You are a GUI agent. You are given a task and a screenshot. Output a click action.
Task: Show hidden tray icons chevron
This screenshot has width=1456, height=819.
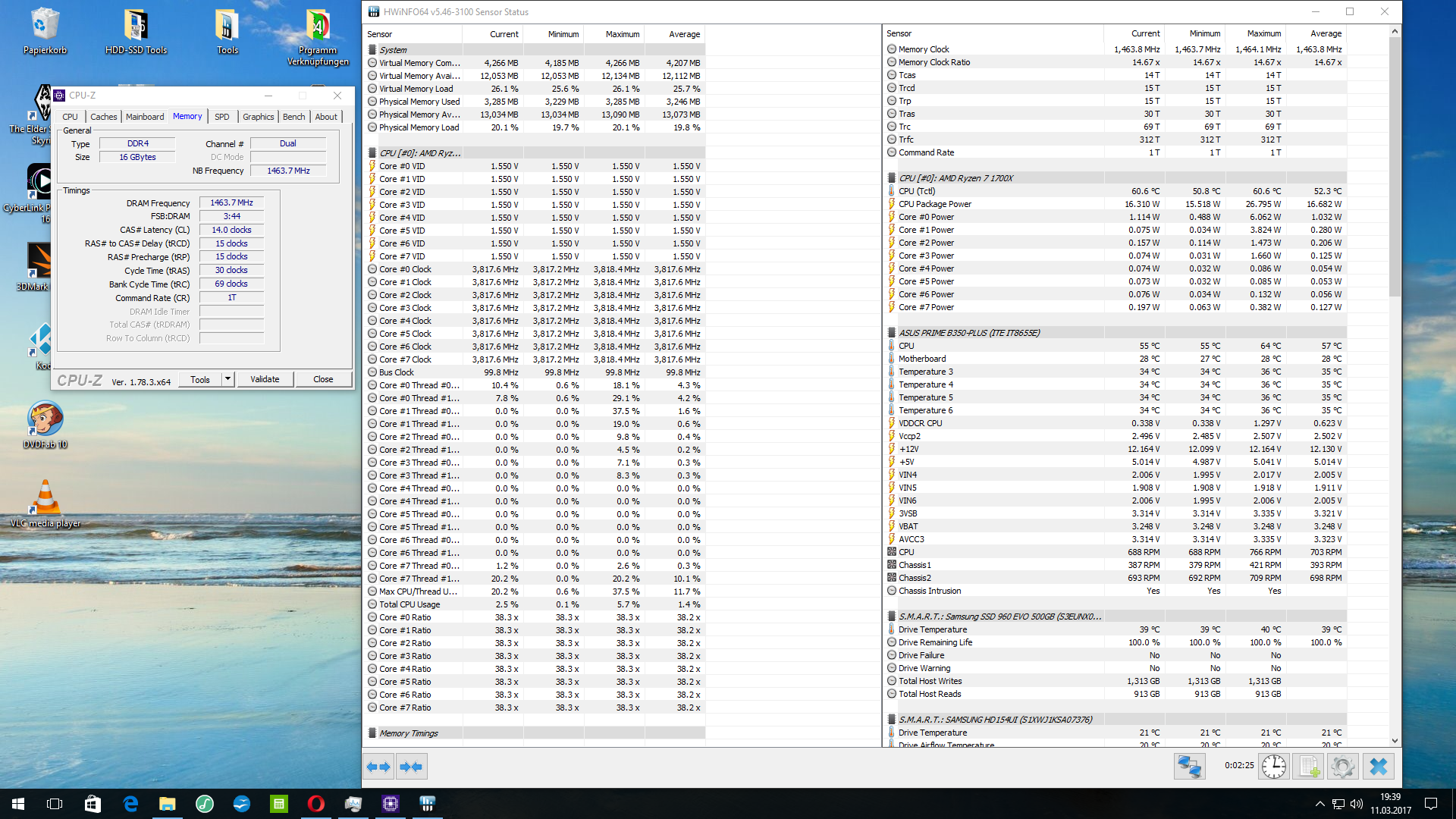1319,804
